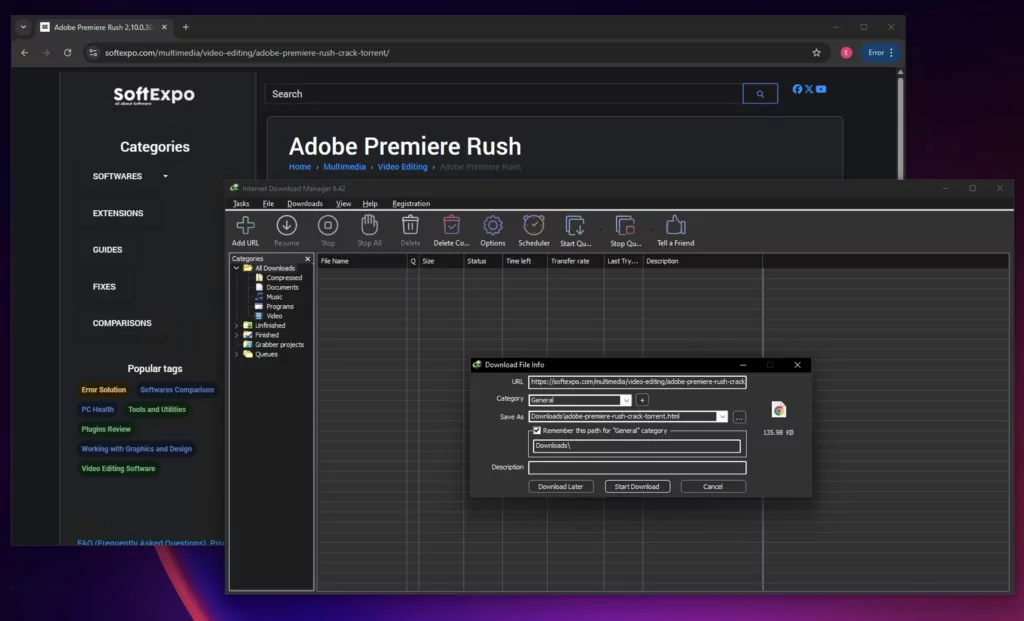Viewport: 1024px width, 621px height.
Task: Open the Downloads menu
Action: 304,204
